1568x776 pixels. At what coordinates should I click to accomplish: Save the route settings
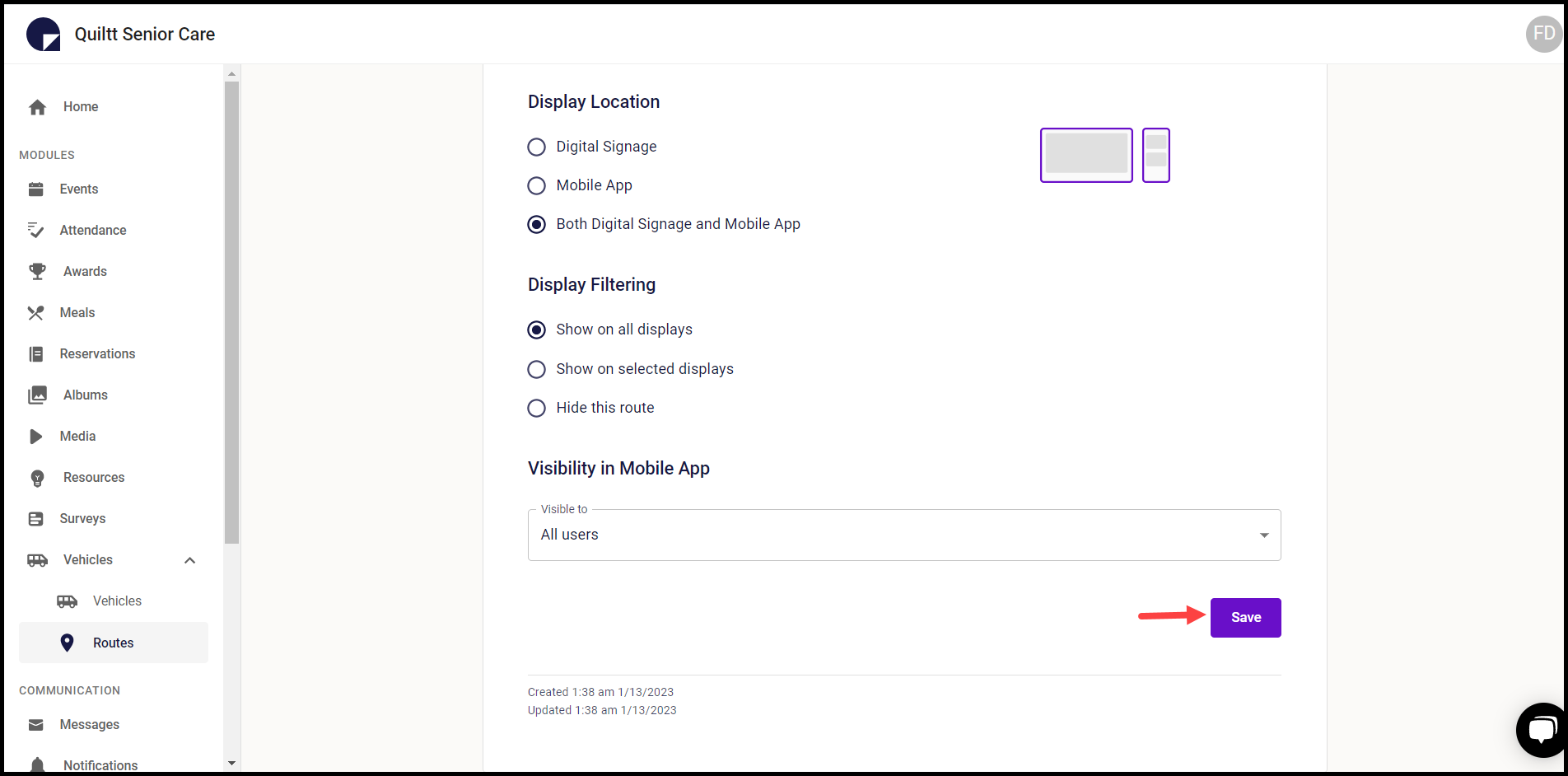click(1245, 617)
